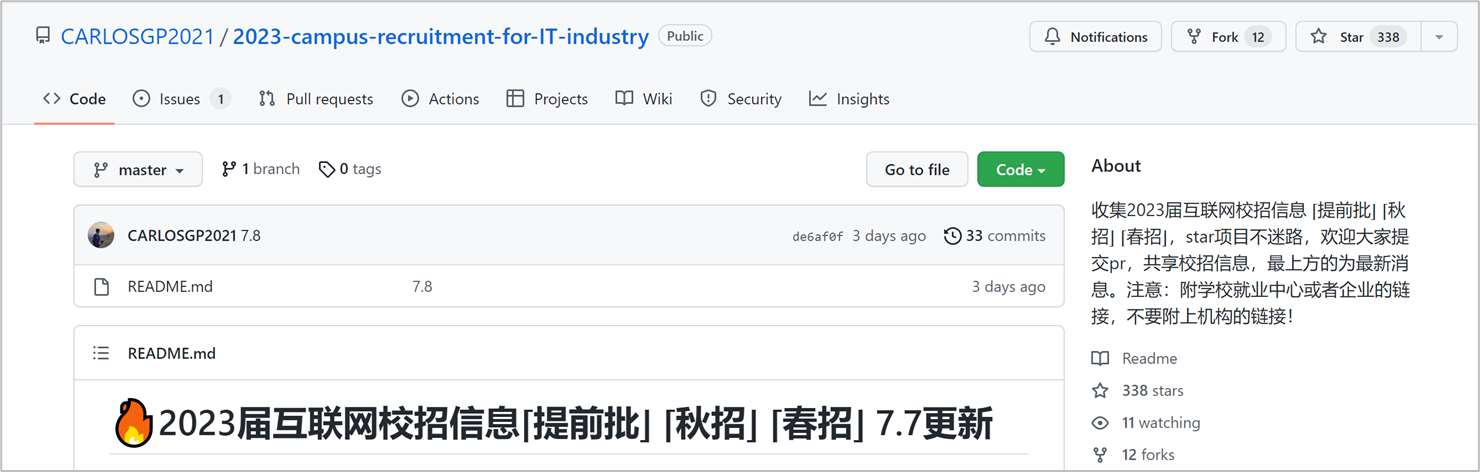
Task: Open the Wiki tab
Action: click(x=644, y=99)
